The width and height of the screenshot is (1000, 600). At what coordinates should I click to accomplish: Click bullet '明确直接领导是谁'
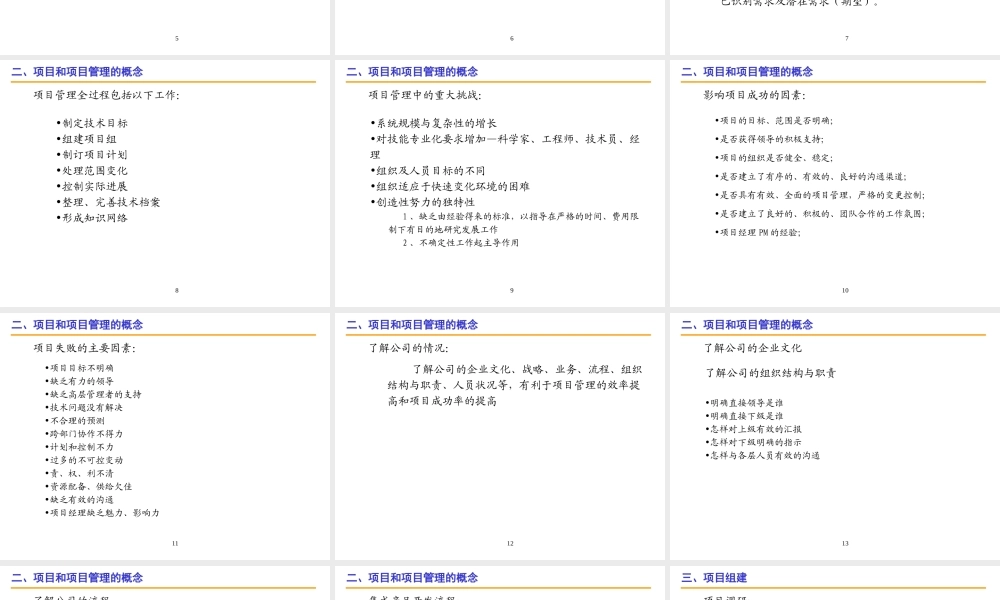(744, 403)
